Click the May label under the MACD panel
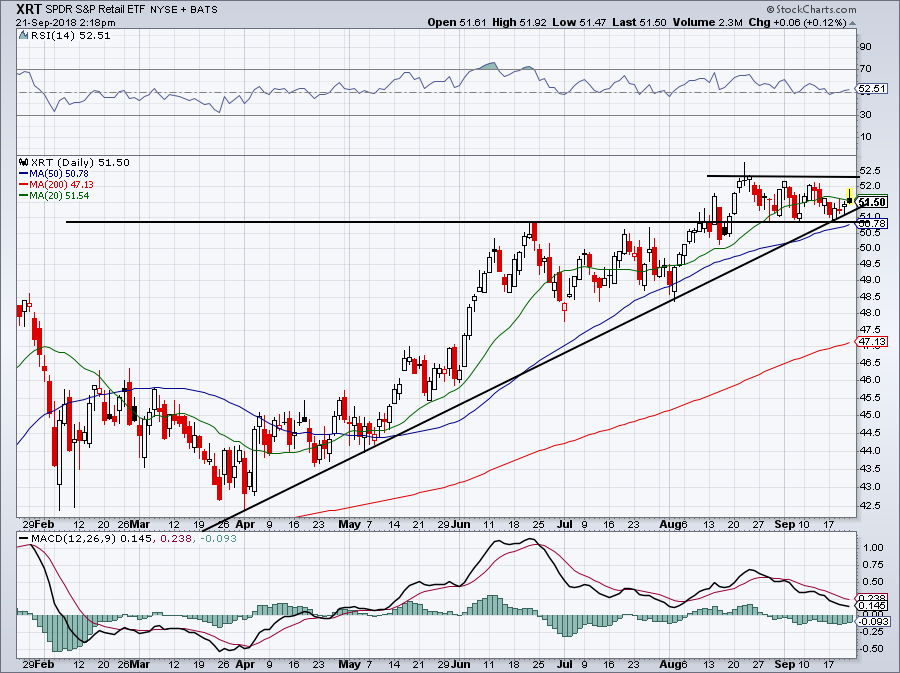This screenshot has height=673, width=900. click(x=350, y=664)
